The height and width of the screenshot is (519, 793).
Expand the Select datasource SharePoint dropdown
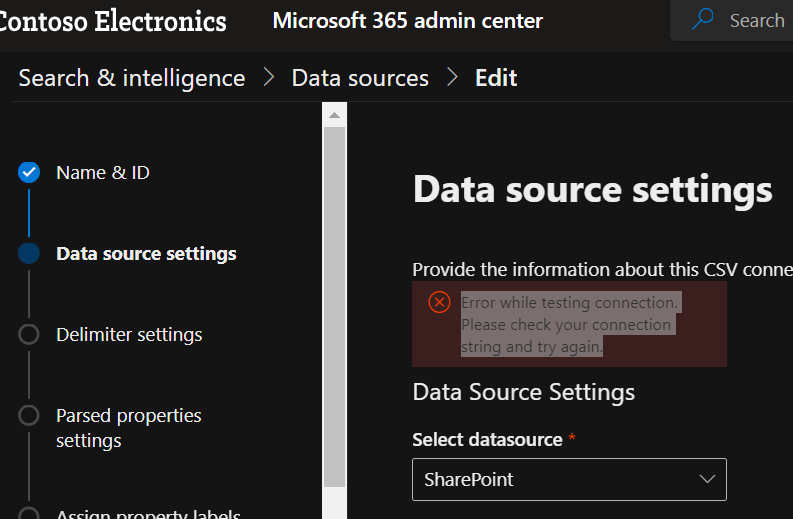569,479
